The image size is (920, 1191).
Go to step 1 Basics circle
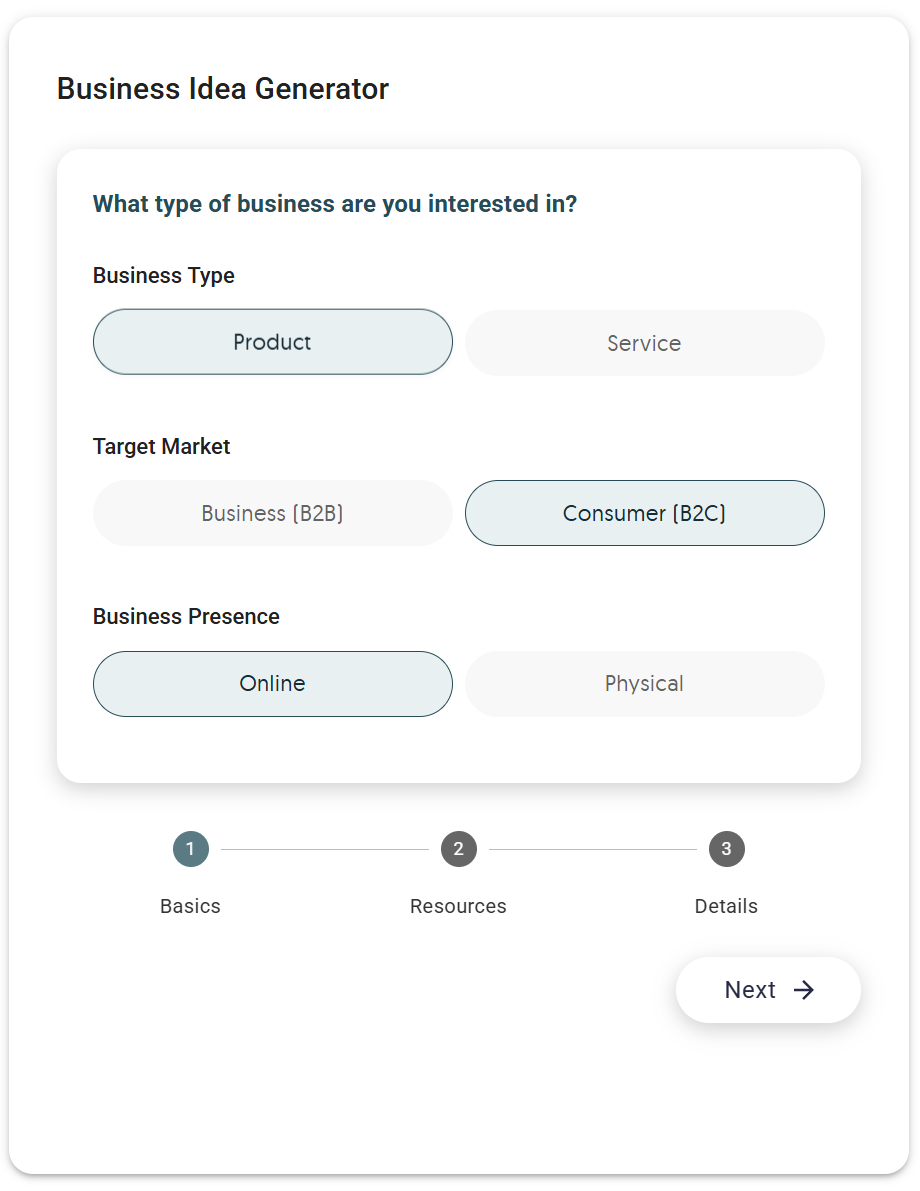pos(191,849)
